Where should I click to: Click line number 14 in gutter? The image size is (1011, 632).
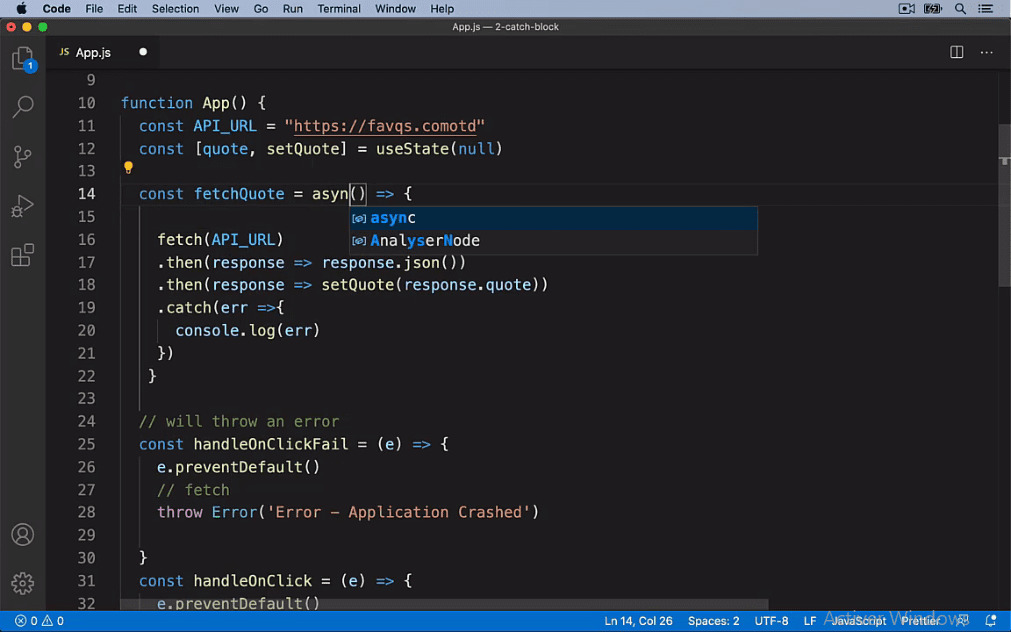pos(86,193)
